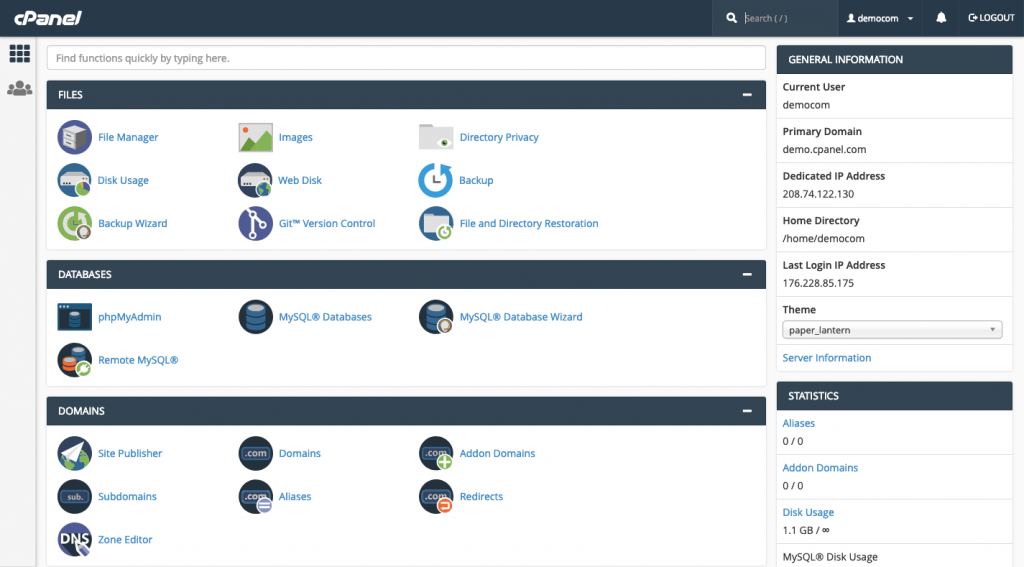Open the Backup Wizard text link
This screenshot has width=1024, height=567.
133,223
